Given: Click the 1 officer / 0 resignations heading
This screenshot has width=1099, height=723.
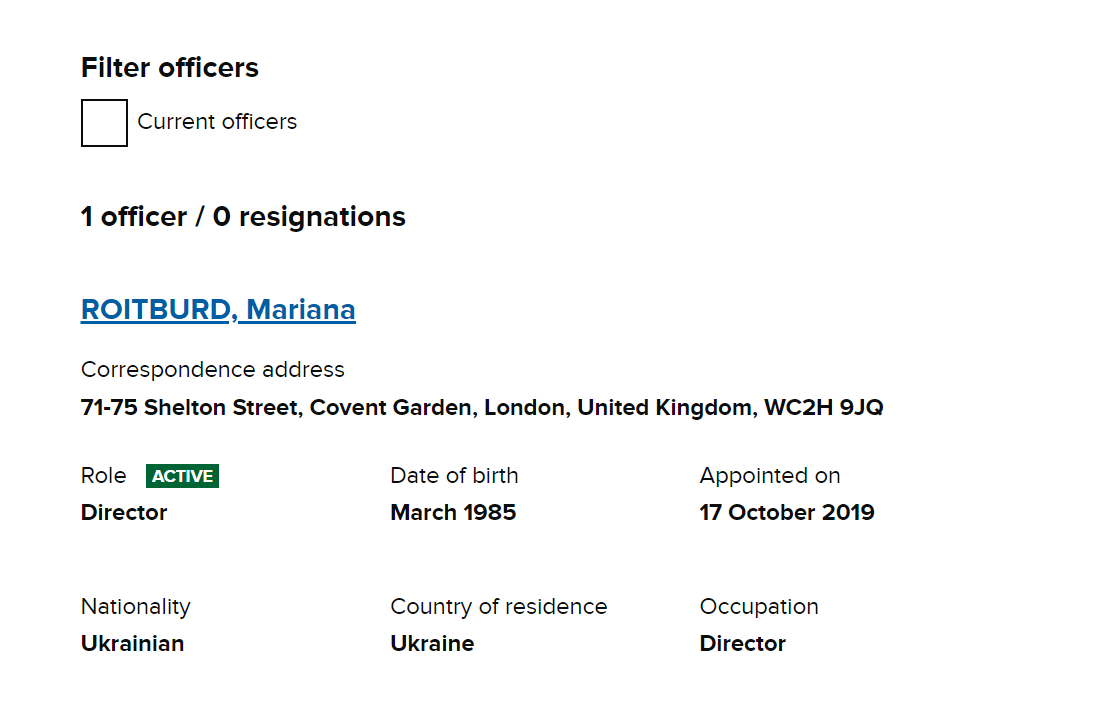Looking at the screenshot, I should (243, 216).
